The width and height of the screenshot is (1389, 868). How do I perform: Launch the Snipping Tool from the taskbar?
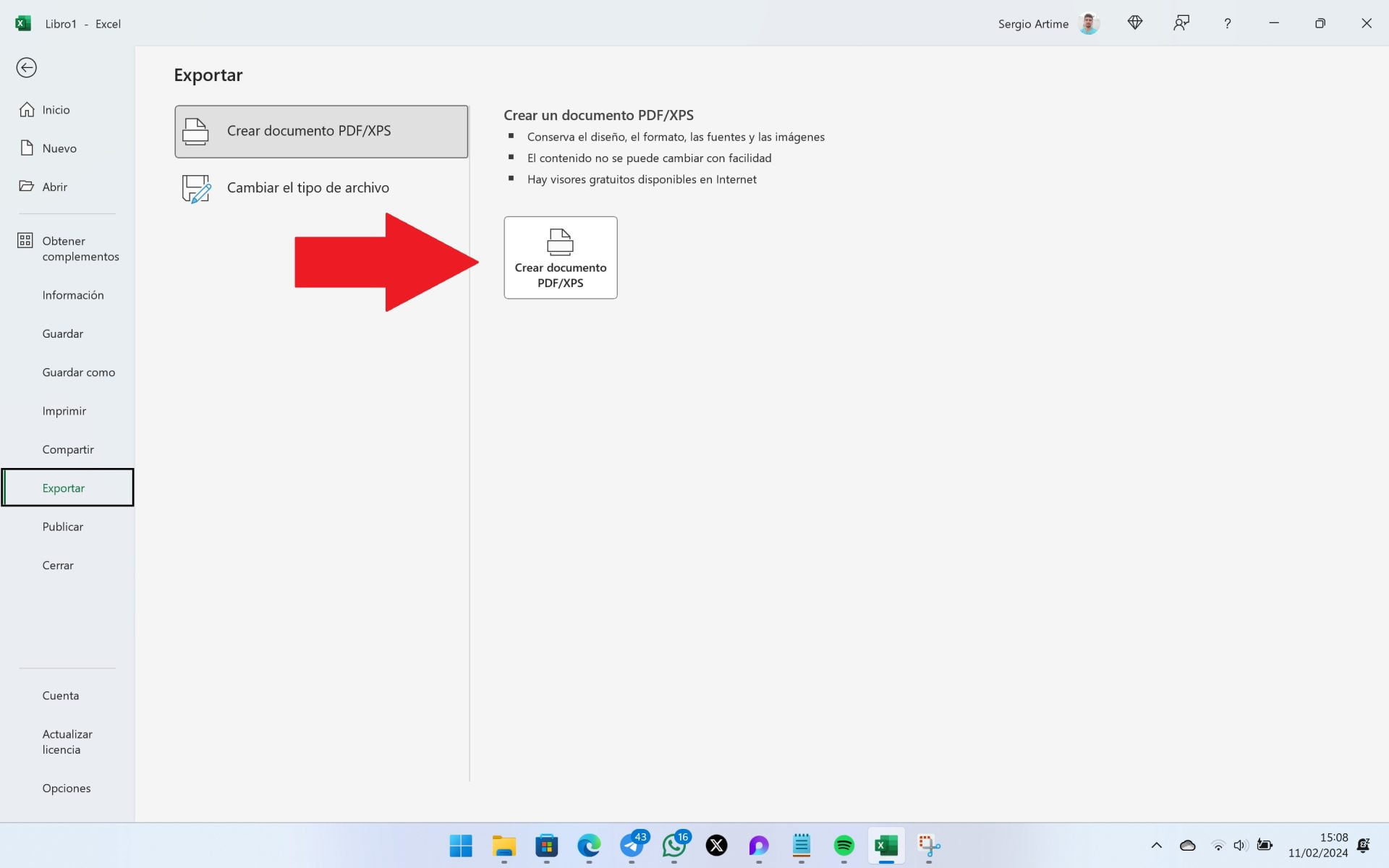(929, 846)
